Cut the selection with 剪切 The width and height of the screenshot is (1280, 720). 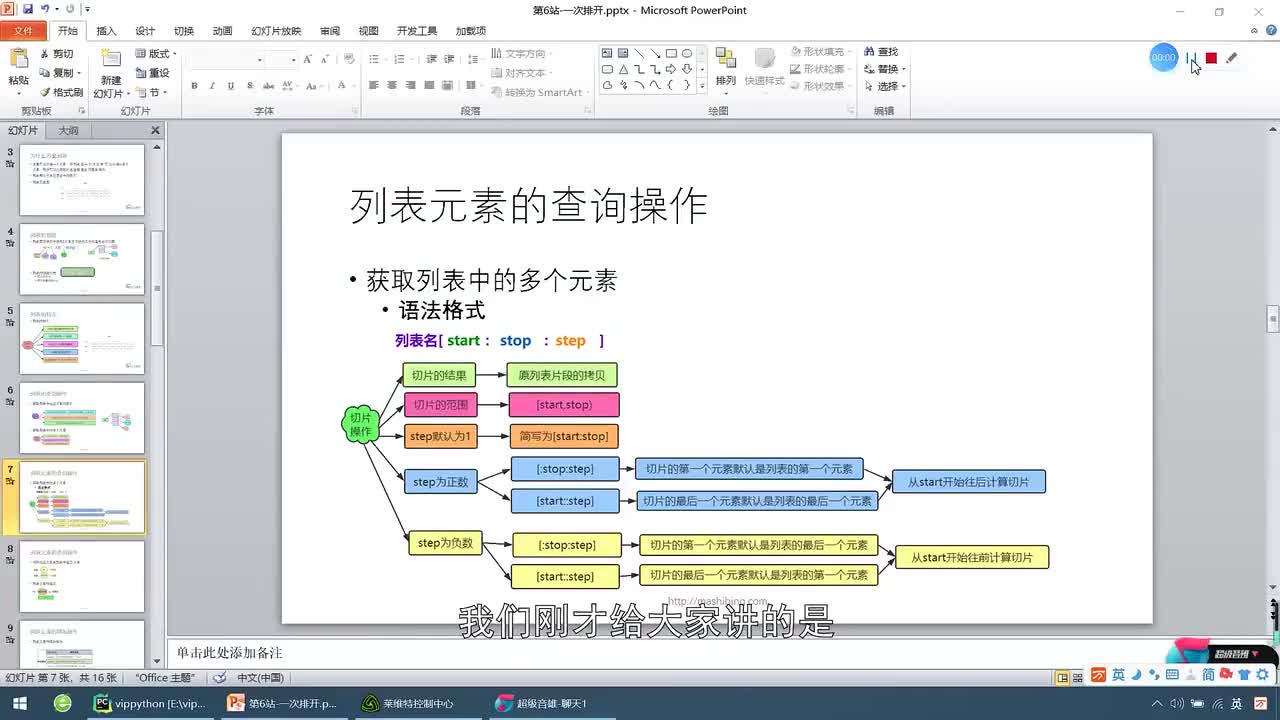(x=56, y=54)
